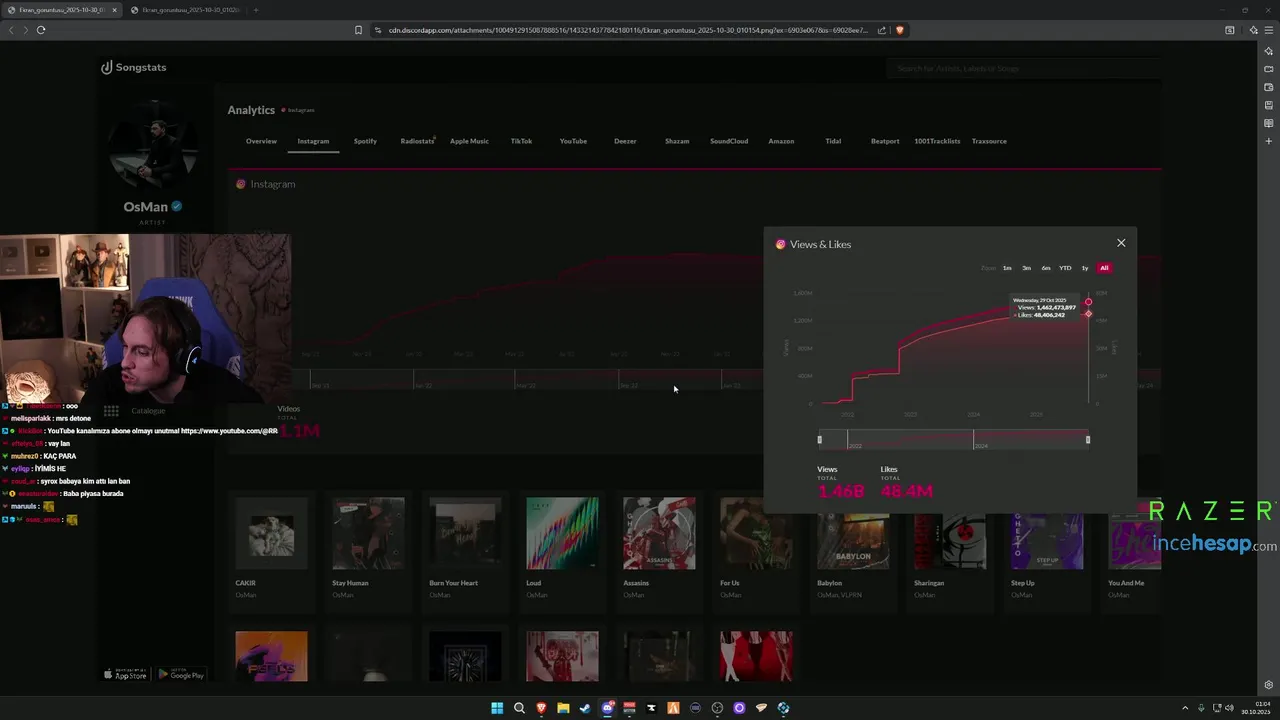The height and width of the screenshot is (720, 1280).
Task: Open the Windows Start menu
Action: point(497,708)
